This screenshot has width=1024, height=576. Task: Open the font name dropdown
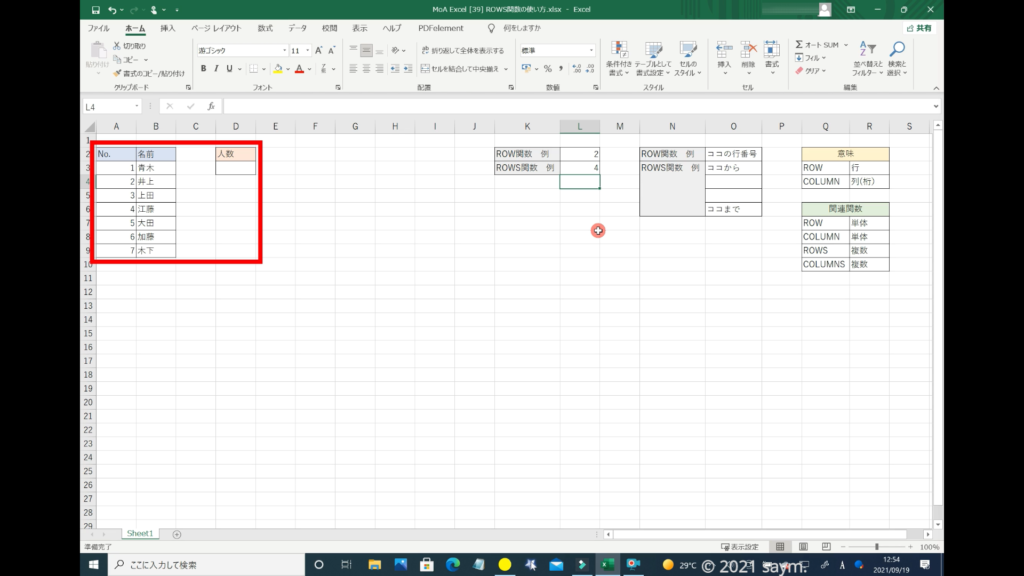[283, 50]
